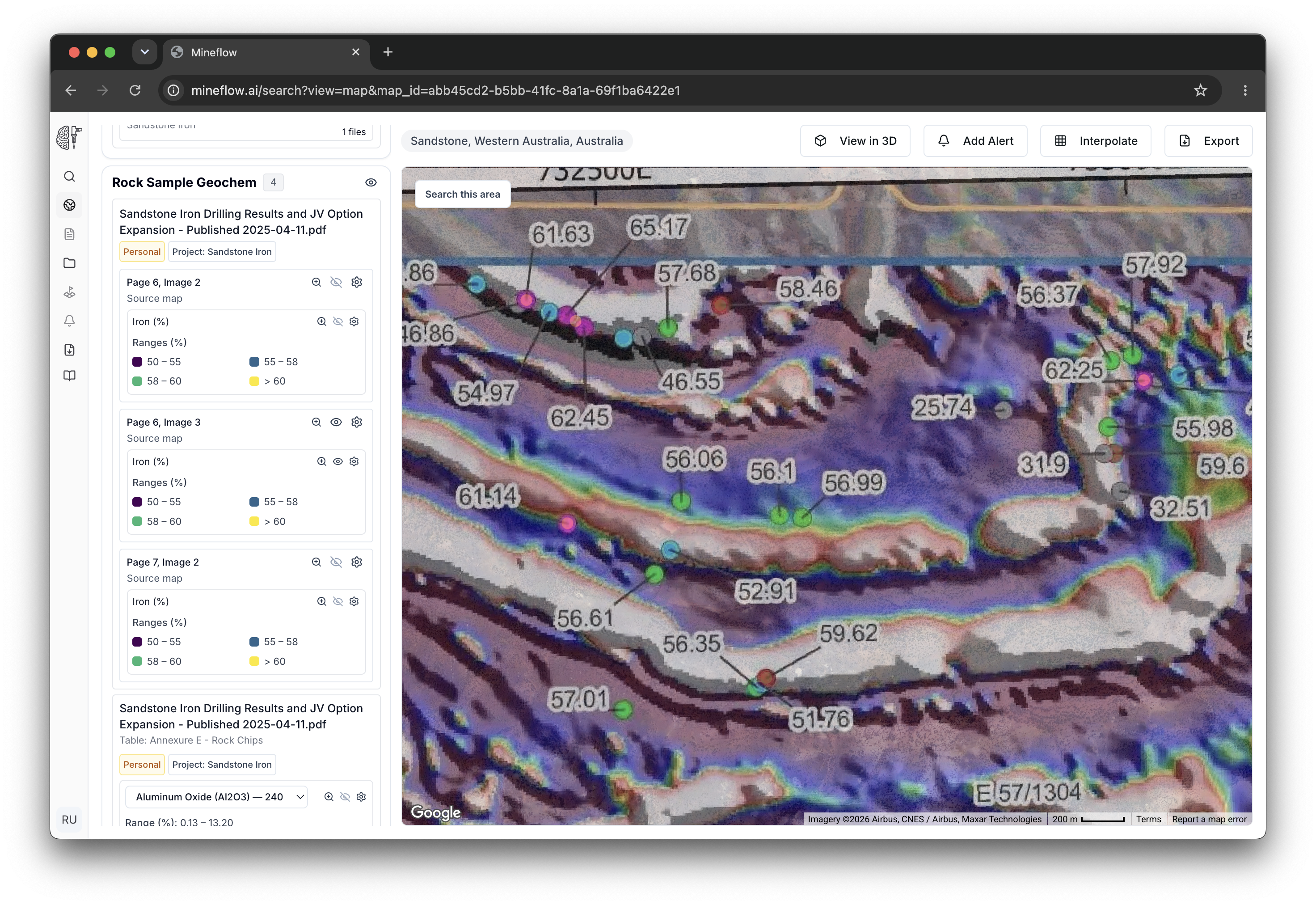1316x905 pixels.
Task: Select the Mineflow browser tab
Action: (x=266, y=52)
